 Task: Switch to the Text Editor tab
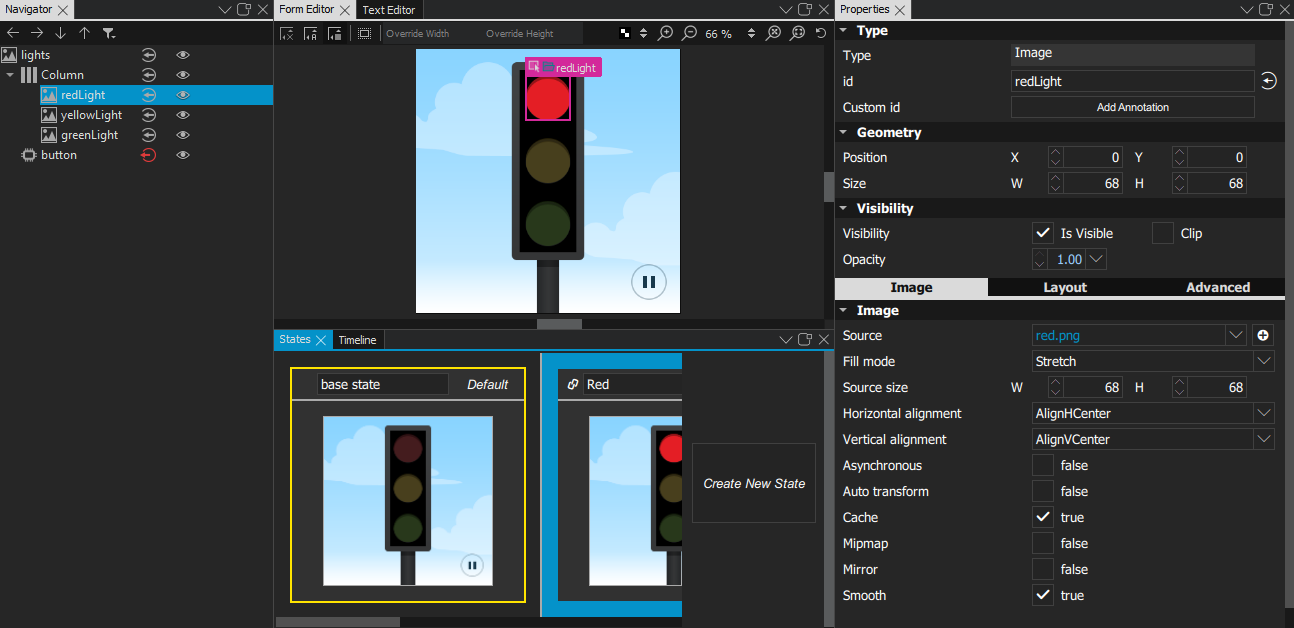coord(390,9)
